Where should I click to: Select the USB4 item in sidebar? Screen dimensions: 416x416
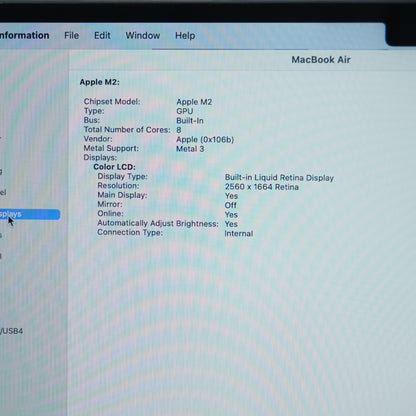tap(11, 331)
